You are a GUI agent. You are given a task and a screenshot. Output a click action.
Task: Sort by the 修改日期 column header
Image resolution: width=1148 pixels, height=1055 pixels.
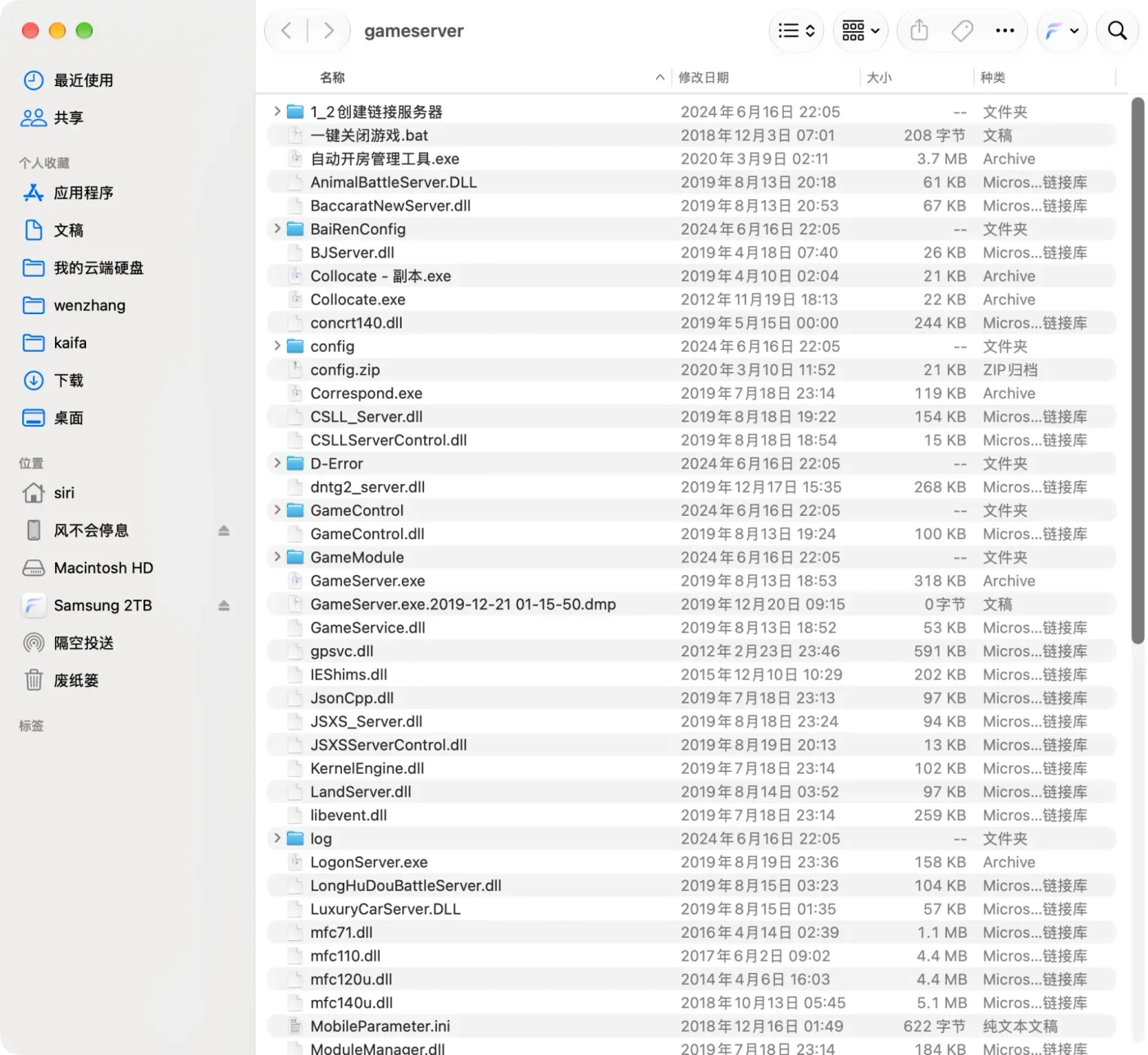tap(704, 77)
